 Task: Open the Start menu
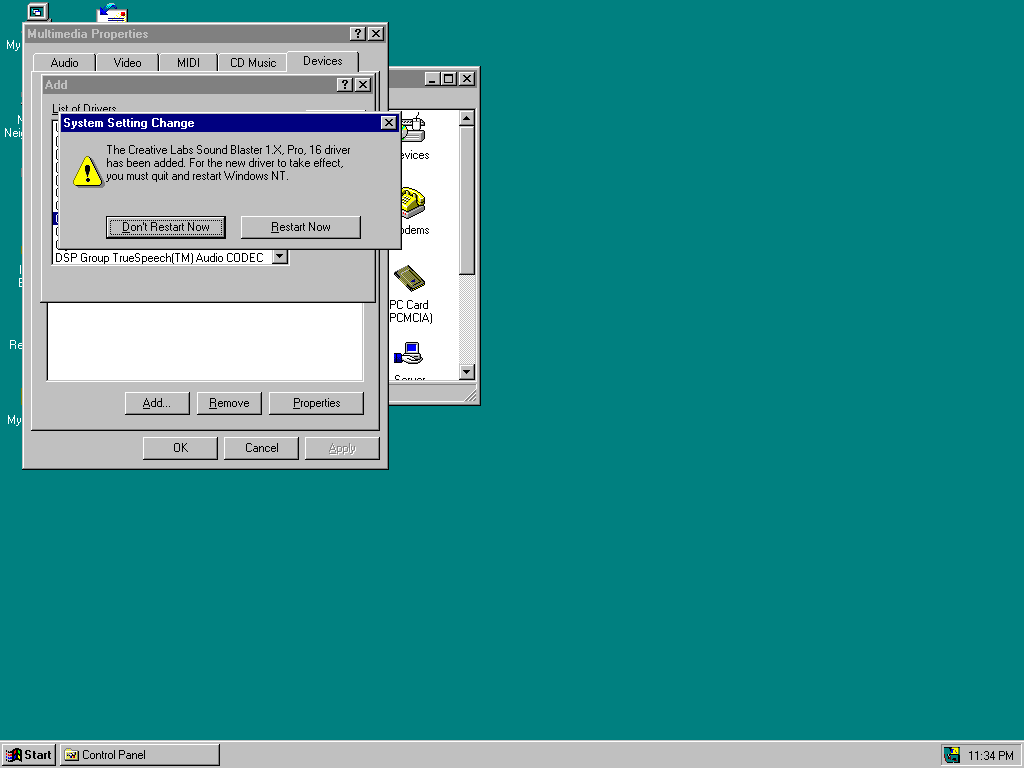click(29, 755)
